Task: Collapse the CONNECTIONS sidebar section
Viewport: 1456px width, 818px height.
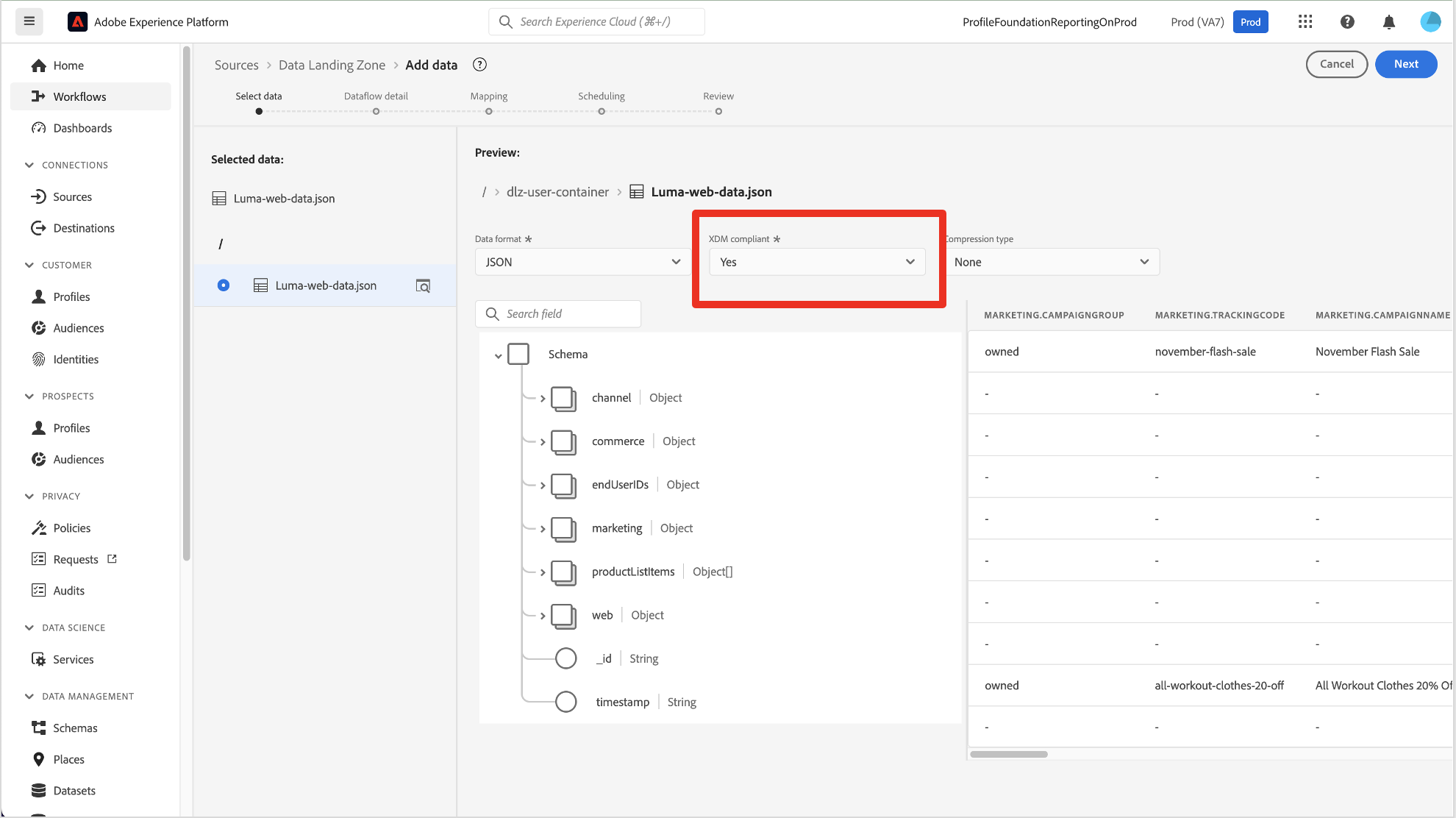Action: pyautogui.click(x=29, y=165)
